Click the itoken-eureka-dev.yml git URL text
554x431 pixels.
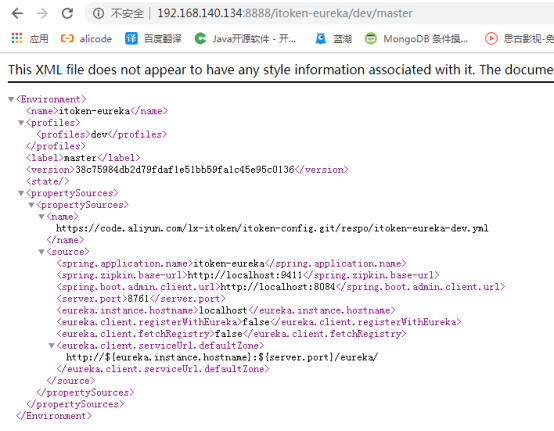point(272,228)
